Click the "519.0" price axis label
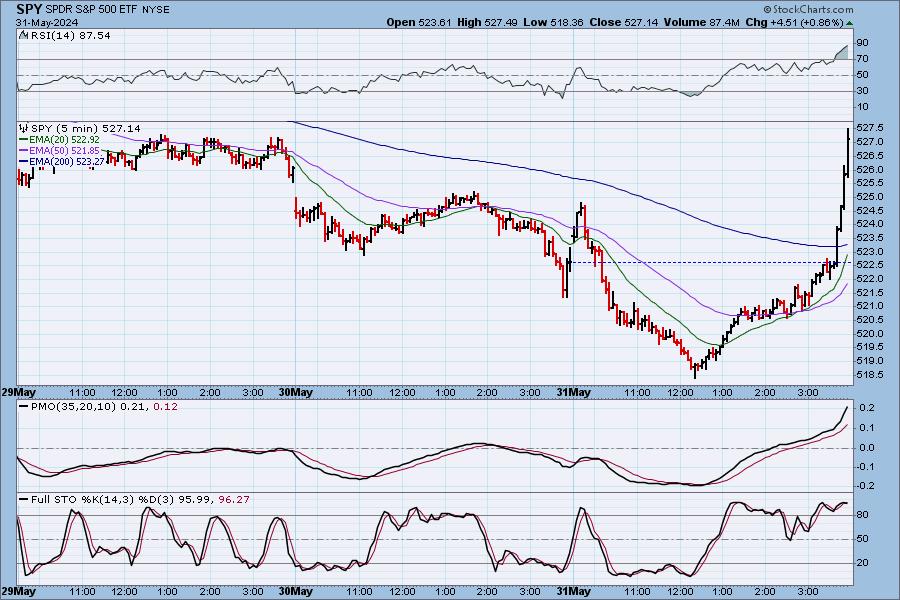 pyautogui.click(x=869, y=361)
